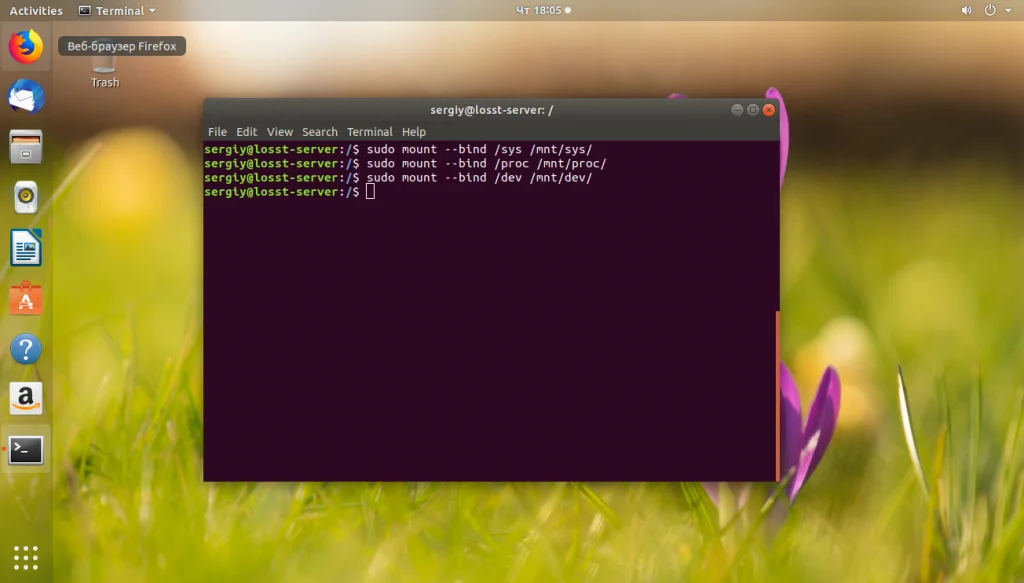
Task: Show applications grid at dock bottom
Action: pyautogui.click(x=25, y=558)
